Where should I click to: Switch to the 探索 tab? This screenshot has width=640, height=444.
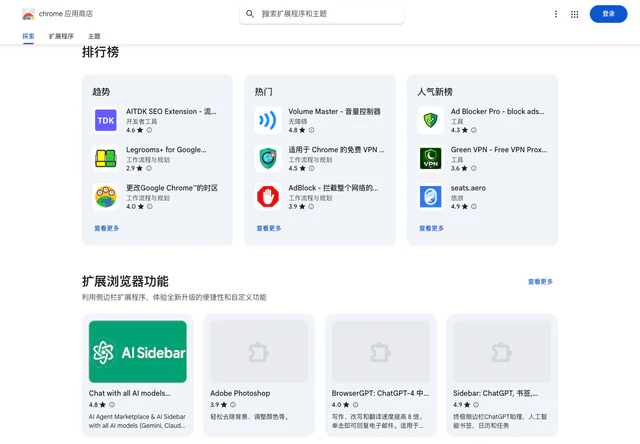[x=28, y=36]
